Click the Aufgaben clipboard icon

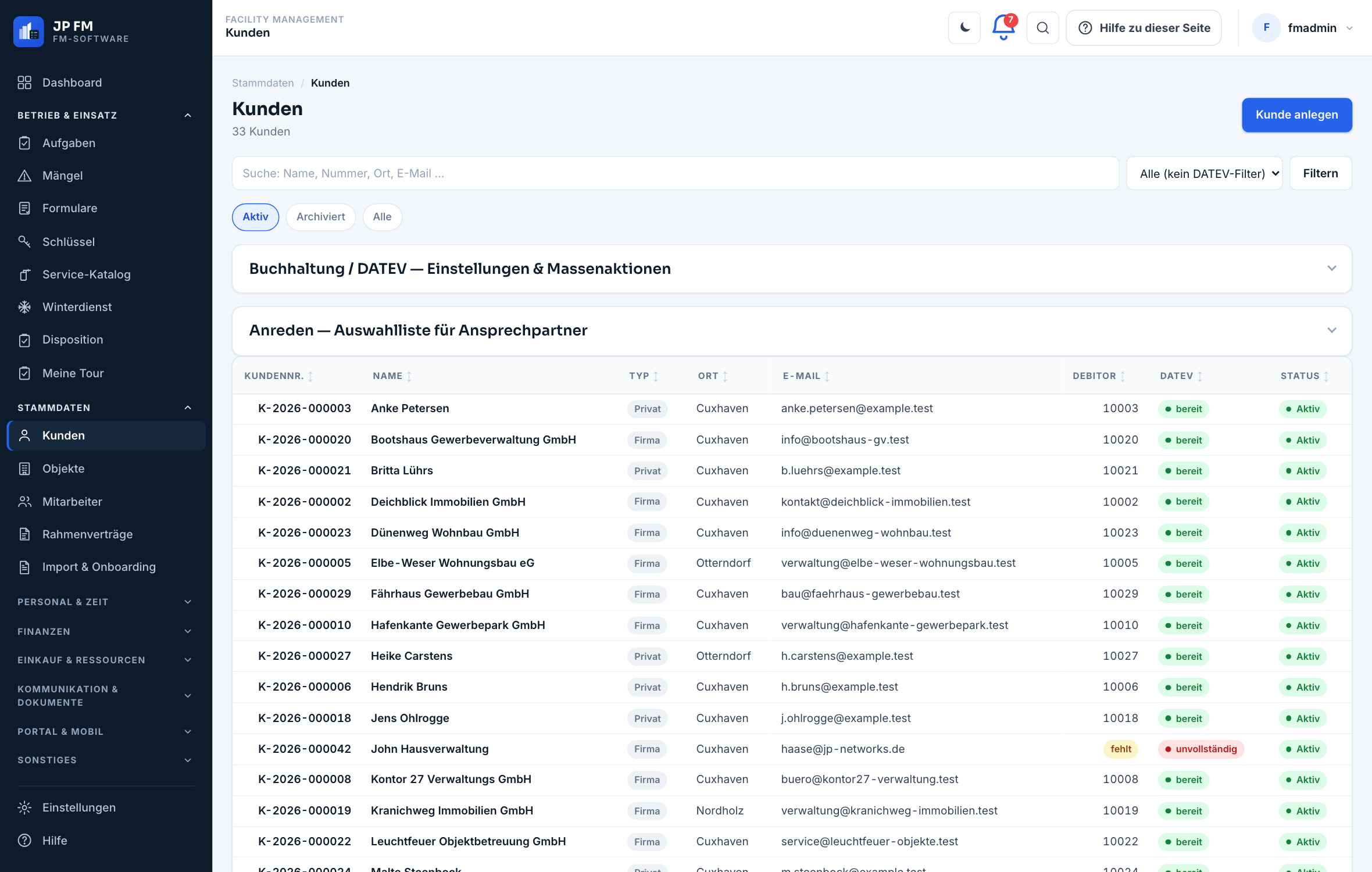pos(24,143)
